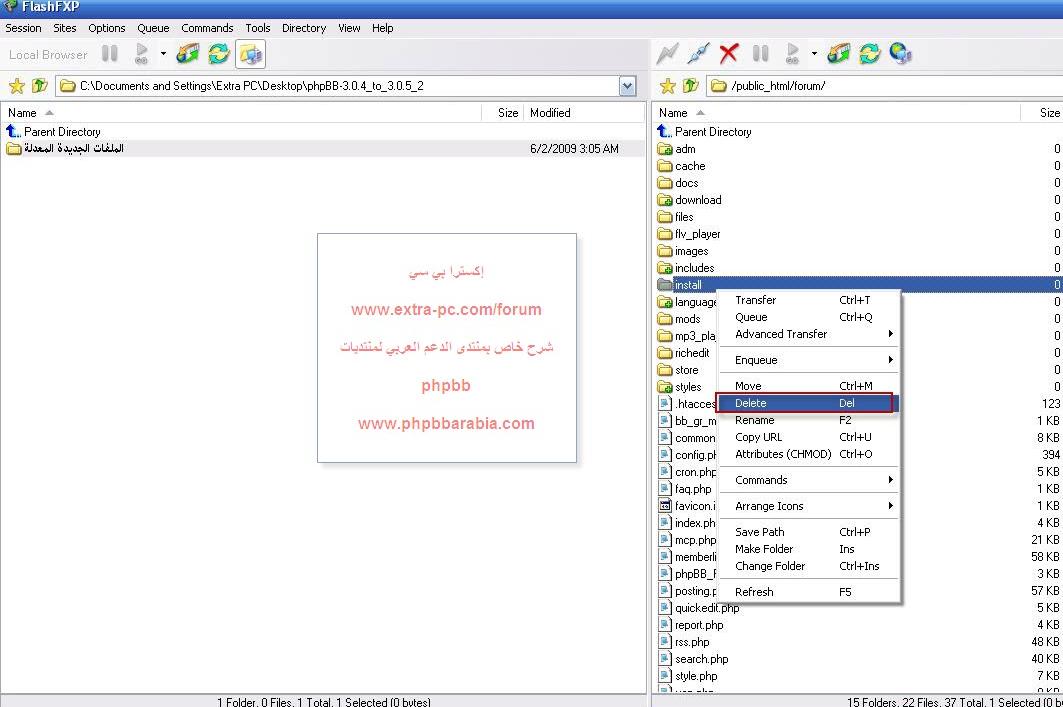This screenshot has width=1063, height=707.
Task: Open the Queue menu in menu bar
Action: (153, 28)
